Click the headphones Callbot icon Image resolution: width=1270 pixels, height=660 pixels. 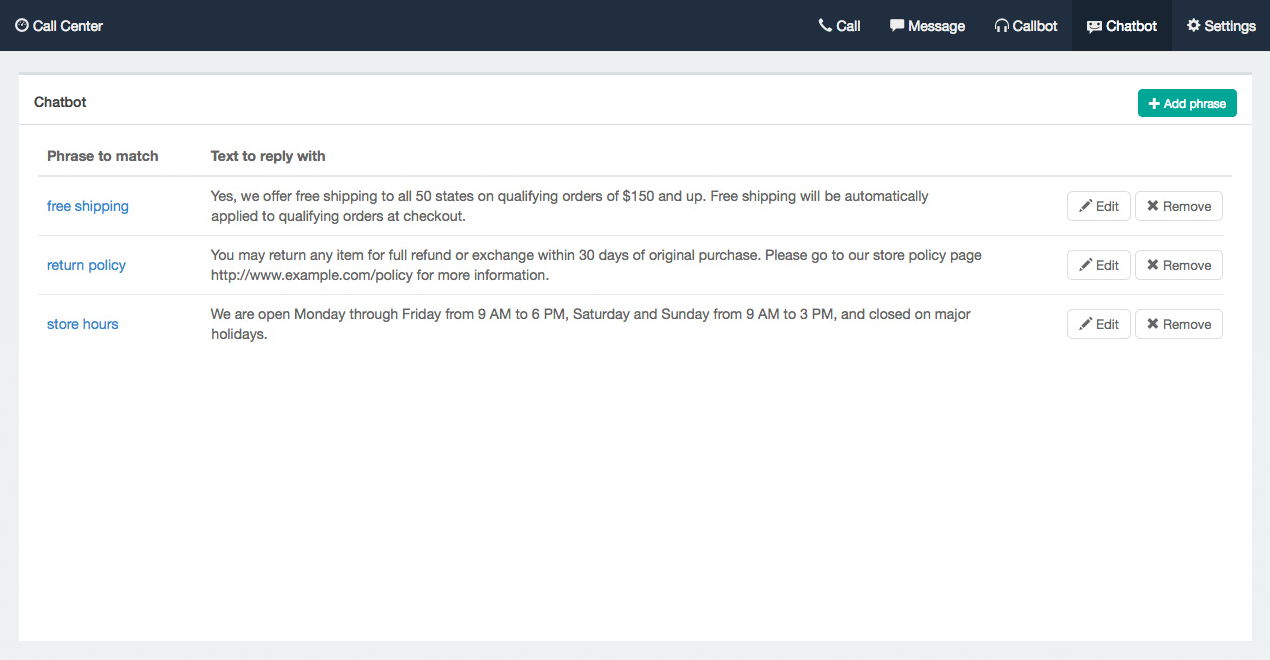click(x=1002, y=26)
